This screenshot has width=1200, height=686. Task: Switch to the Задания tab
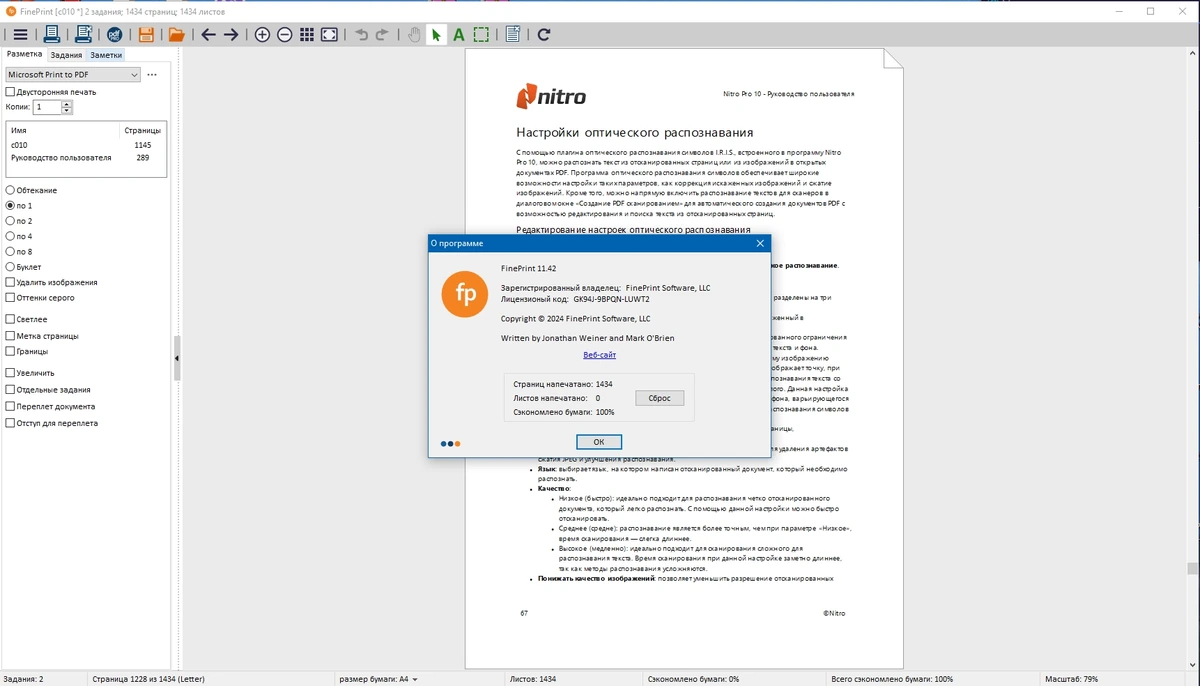pos(66,55)
